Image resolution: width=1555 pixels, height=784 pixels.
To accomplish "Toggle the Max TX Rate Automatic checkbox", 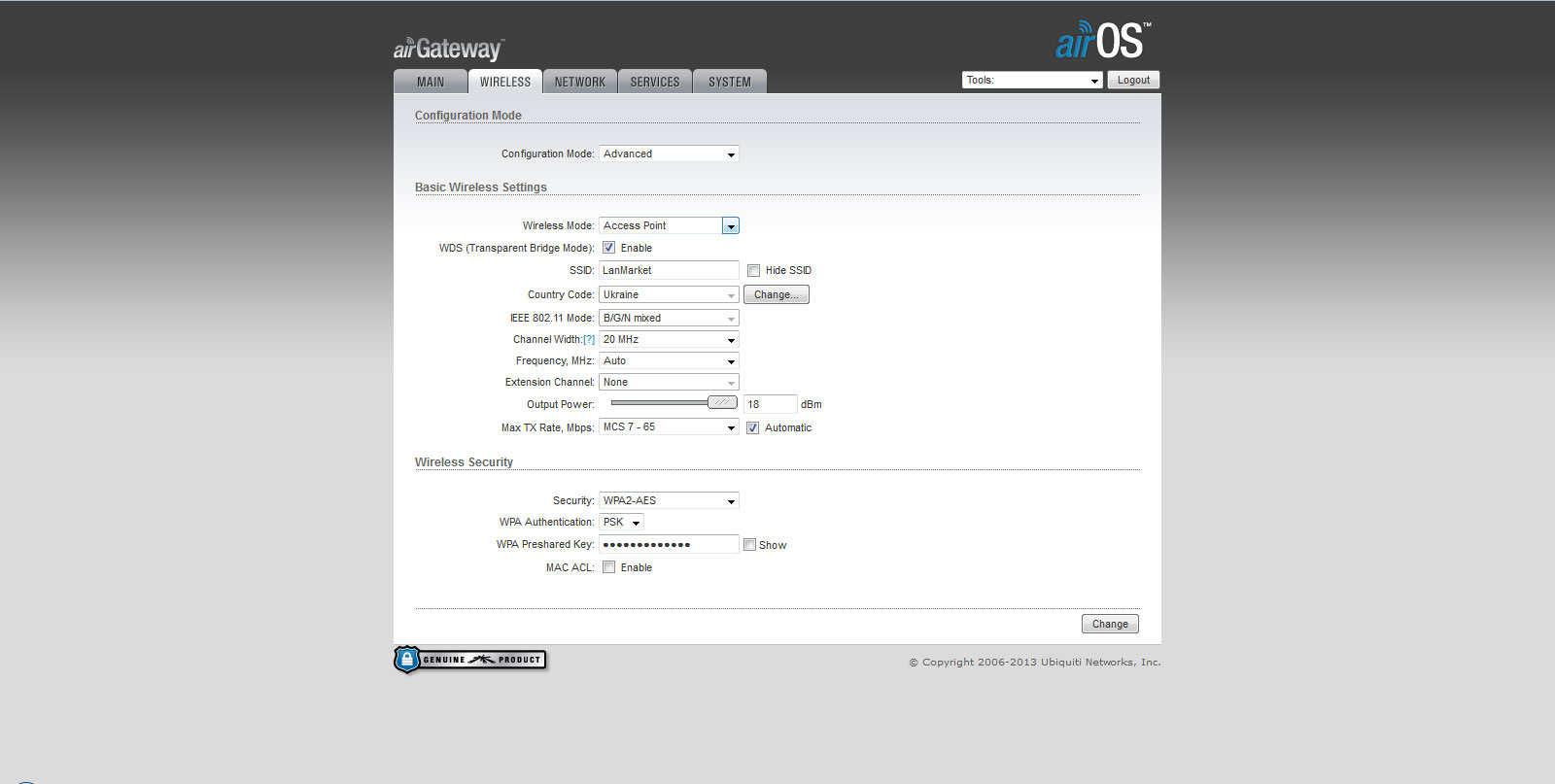I will [752, 427].
